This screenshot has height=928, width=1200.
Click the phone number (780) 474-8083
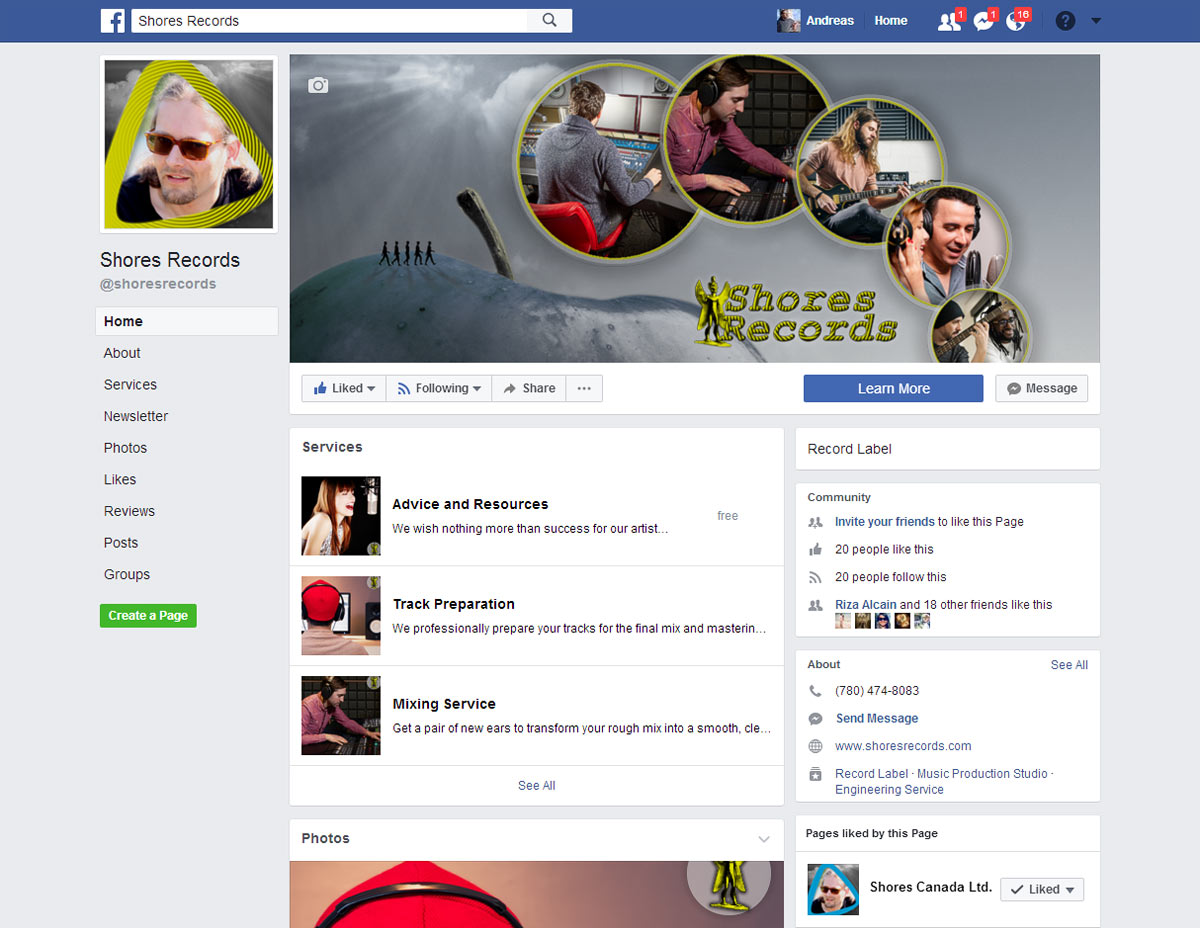pos(877,691)
